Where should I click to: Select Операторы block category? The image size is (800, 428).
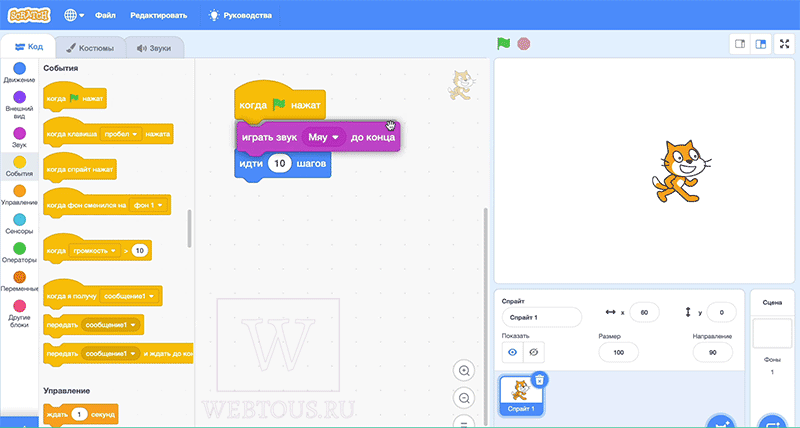tap(19, 253)
